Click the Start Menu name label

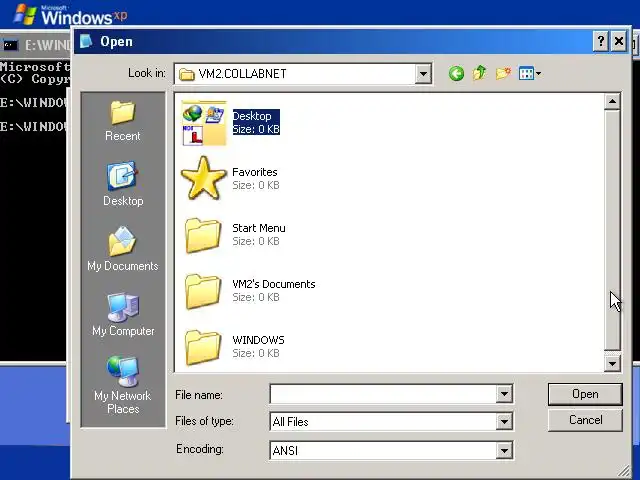(x=259, y=228)
